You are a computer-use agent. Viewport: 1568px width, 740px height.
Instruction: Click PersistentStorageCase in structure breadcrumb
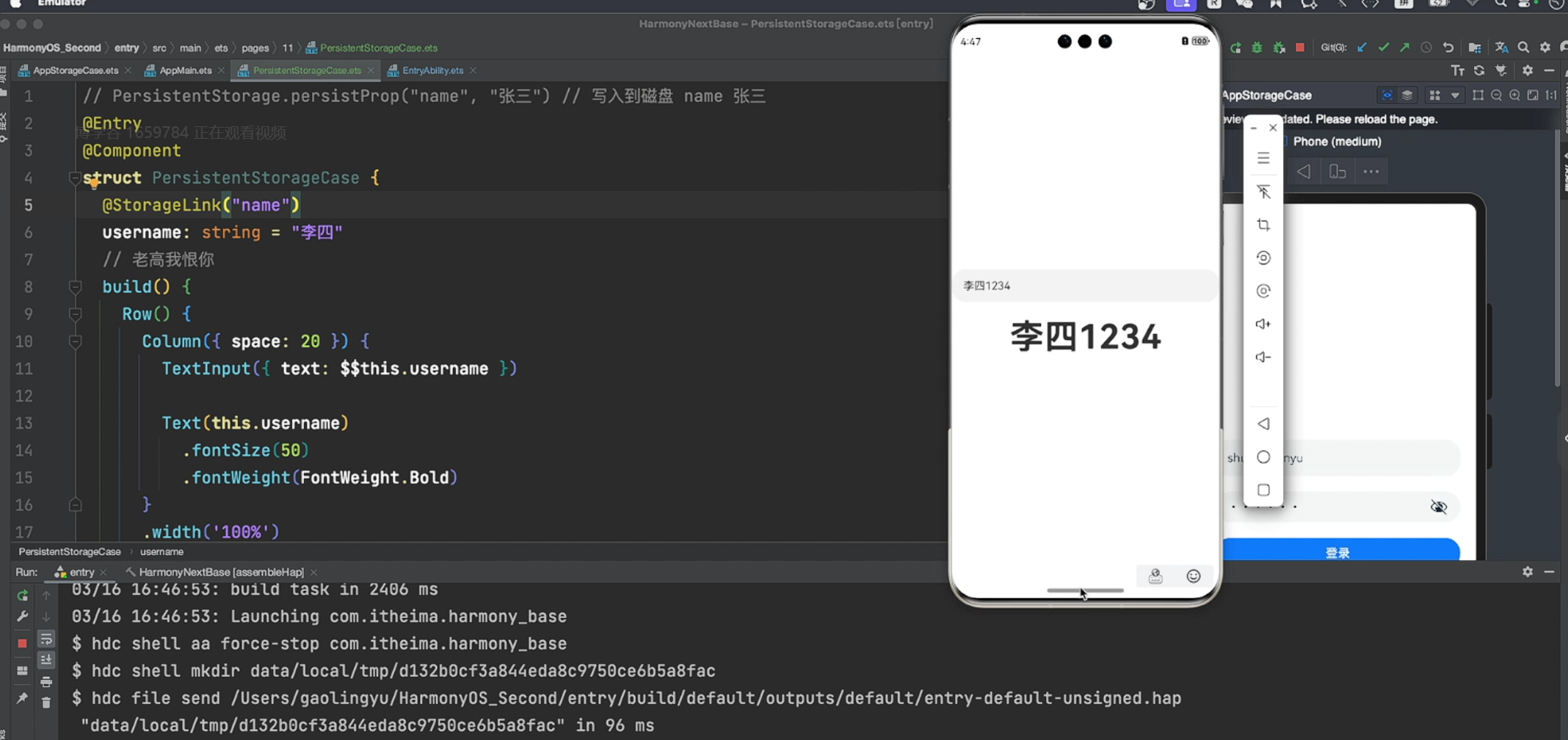70,551
